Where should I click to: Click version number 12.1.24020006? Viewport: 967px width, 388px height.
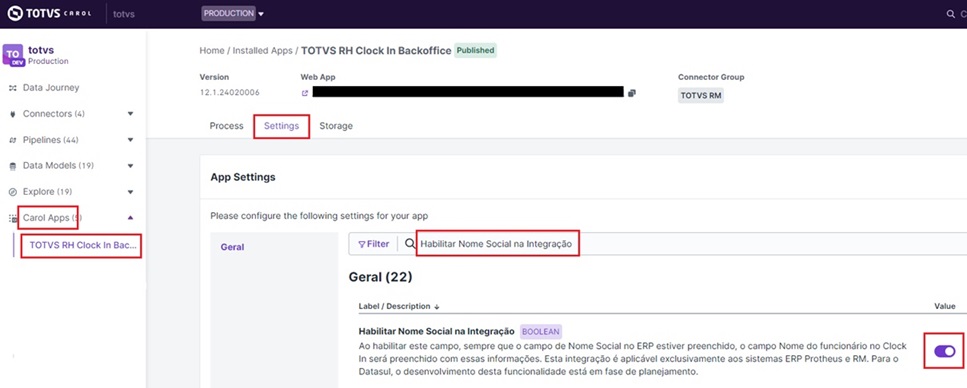229,93
